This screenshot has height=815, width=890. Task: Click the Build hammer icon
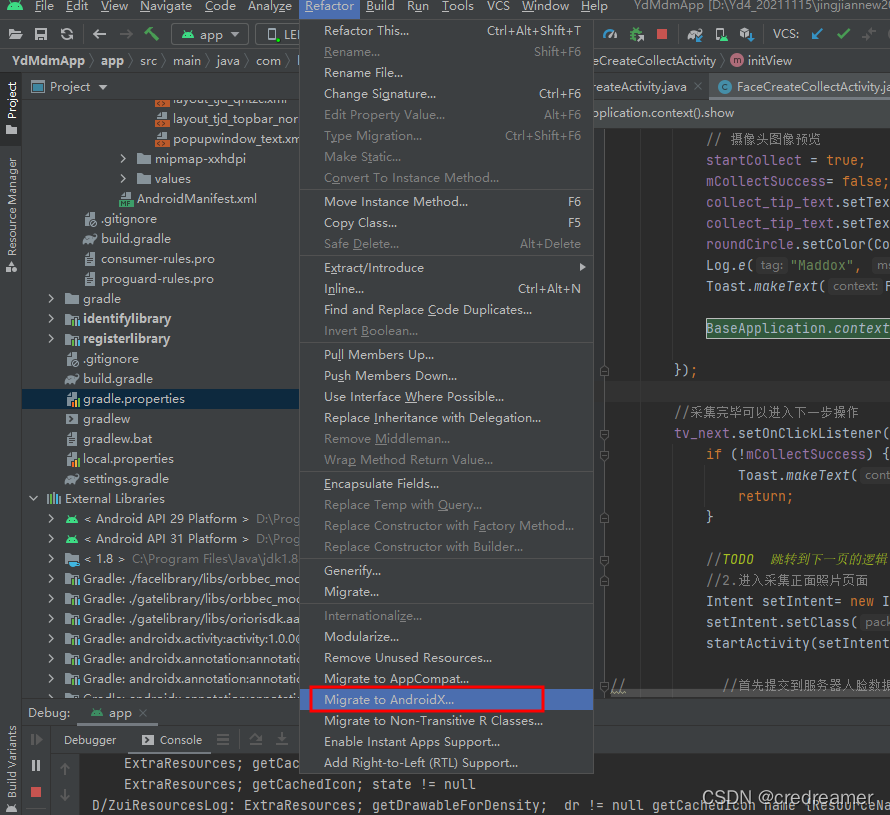coord(152,33)
